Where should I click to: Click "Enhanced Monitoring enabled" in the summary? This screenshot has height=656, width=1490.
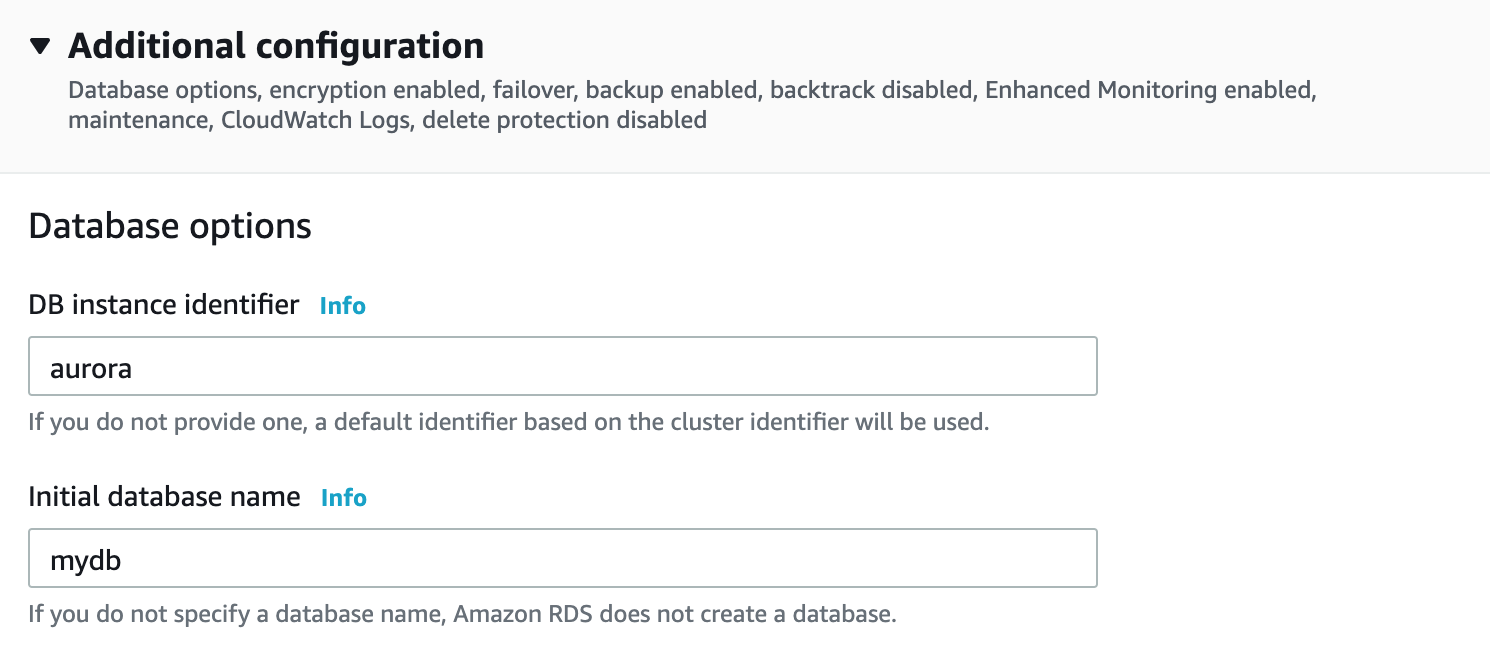[1148, 90]
